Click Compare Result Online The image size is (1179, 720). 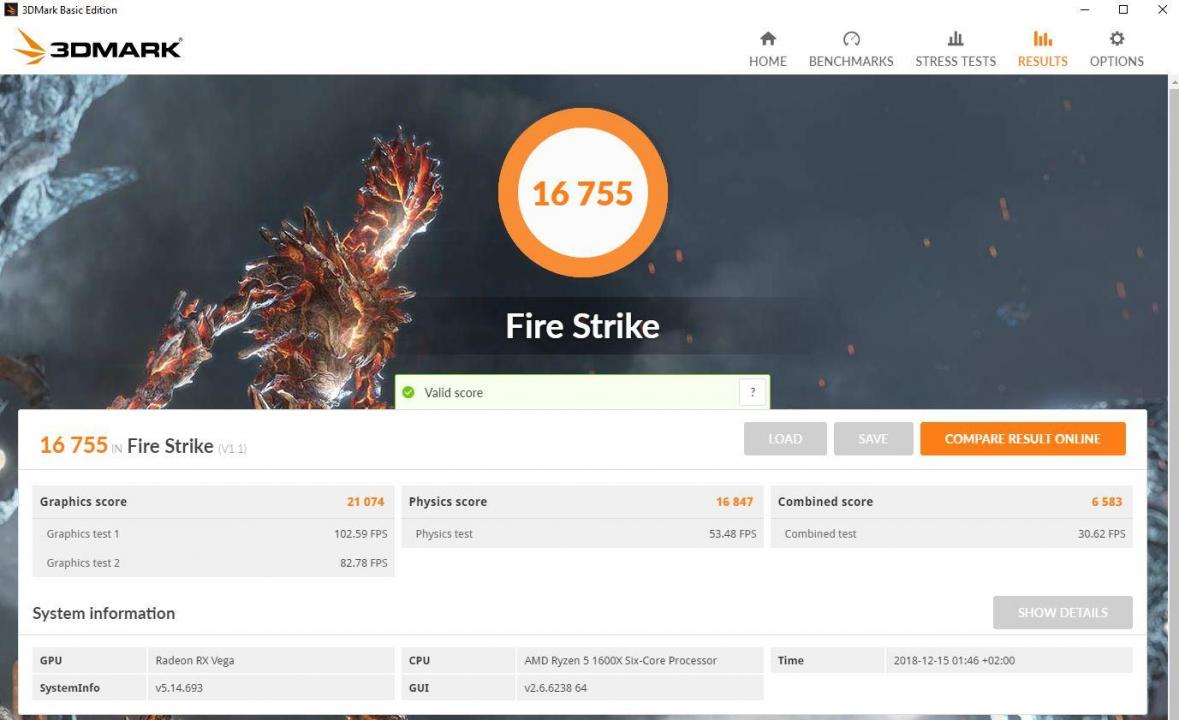[1022, 438]
